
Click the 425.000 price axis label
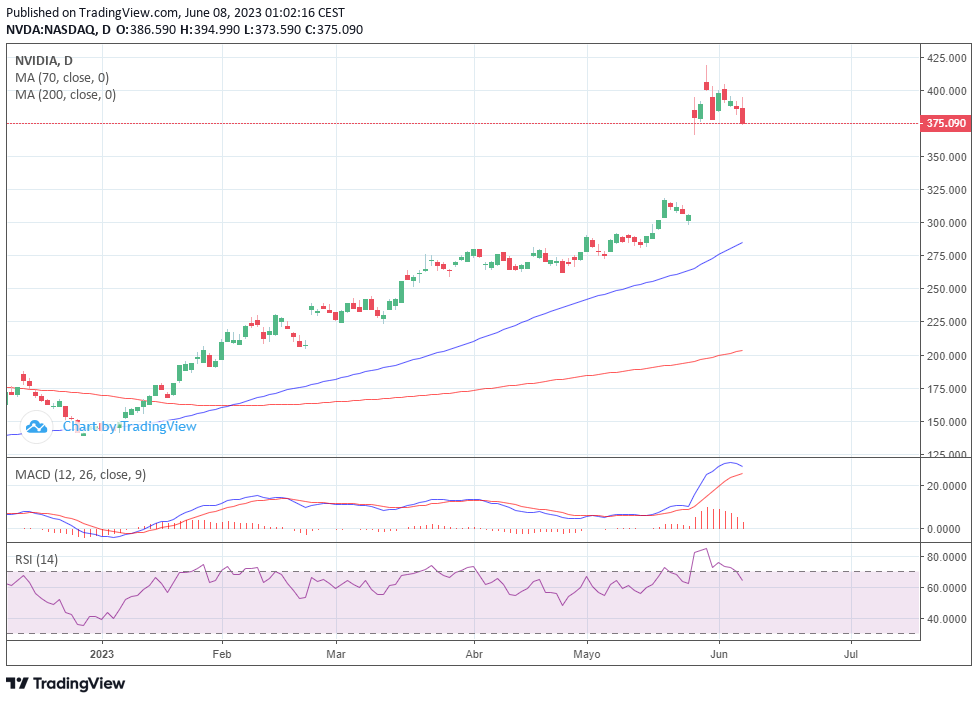946,58
